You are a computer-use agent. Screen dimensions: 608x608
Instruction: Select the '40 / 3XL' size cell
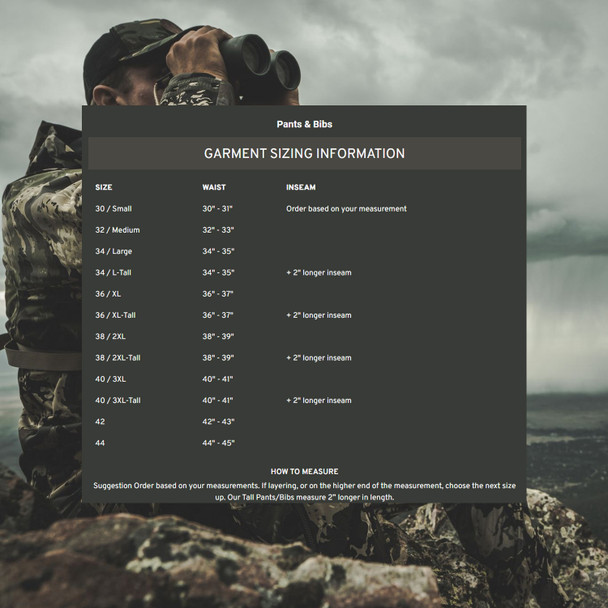click(111, 379)
